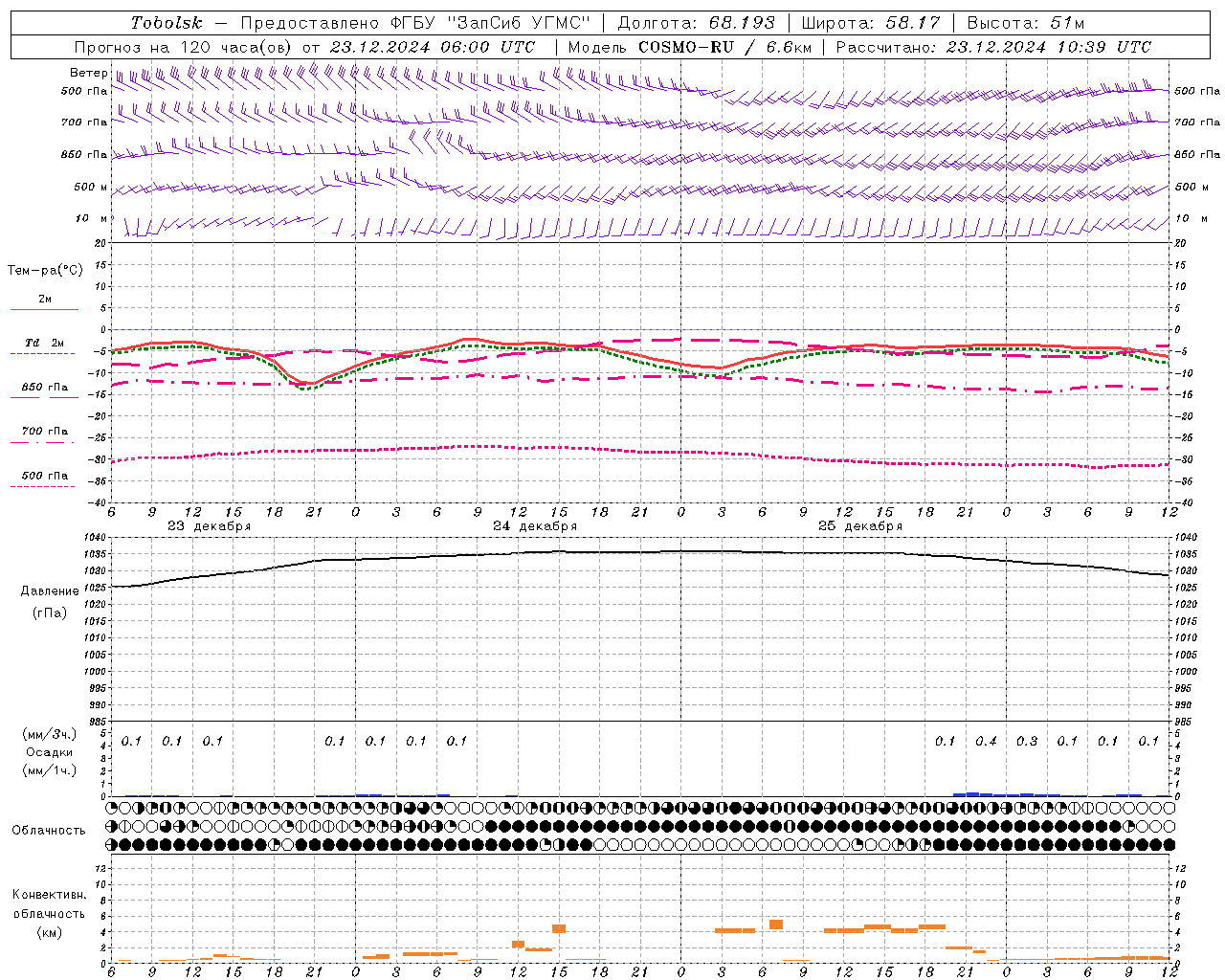Click the Td 2м dew point legend entry
This screenshot has width=1225, height=980.
click(x=45, y=343)
